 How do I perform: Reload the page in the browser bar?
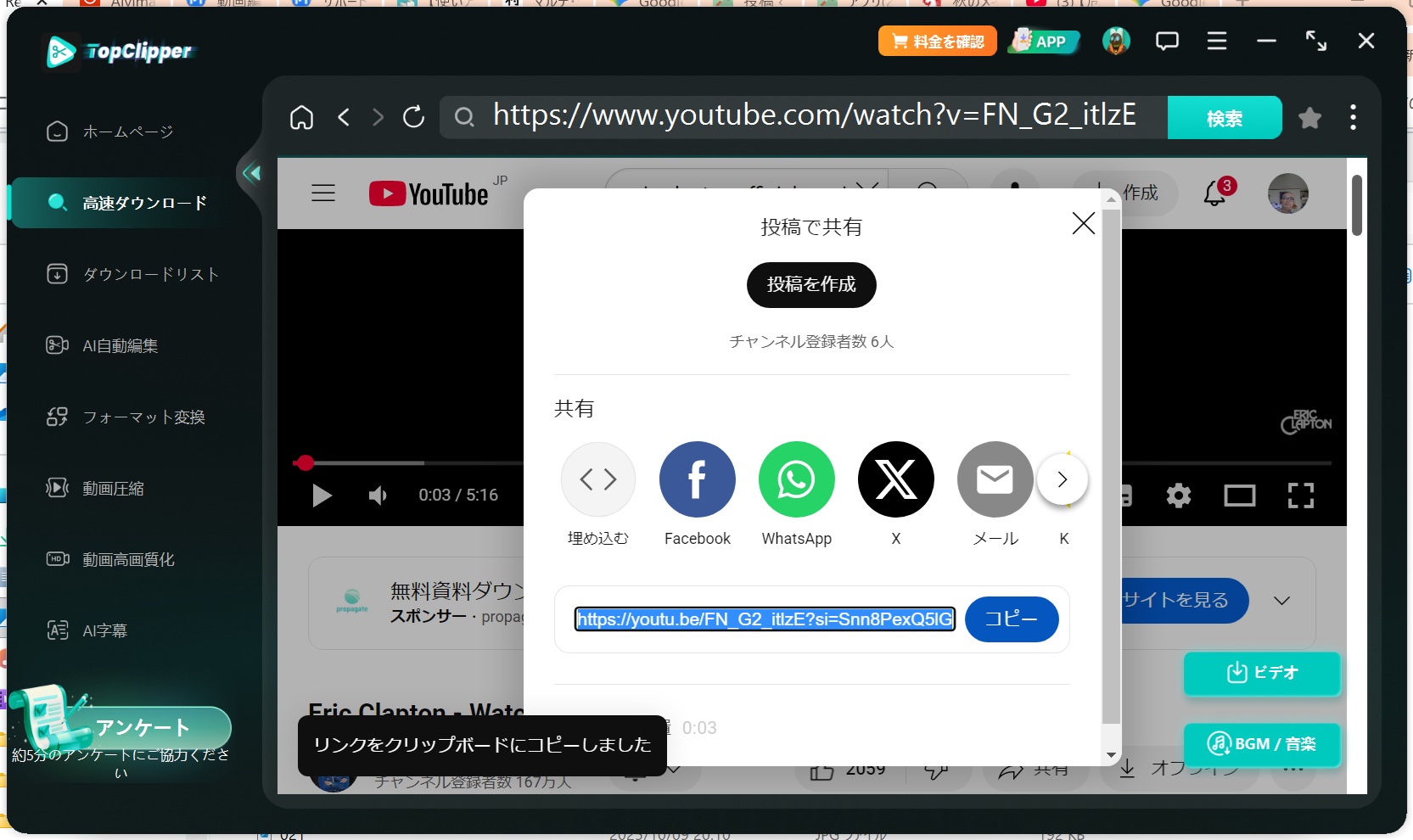[x=413, y=117]
